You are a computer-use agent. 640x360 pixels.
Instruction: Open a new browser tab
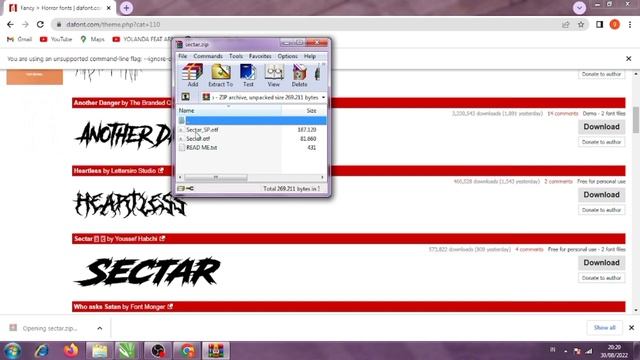click(x=127, y=8)
